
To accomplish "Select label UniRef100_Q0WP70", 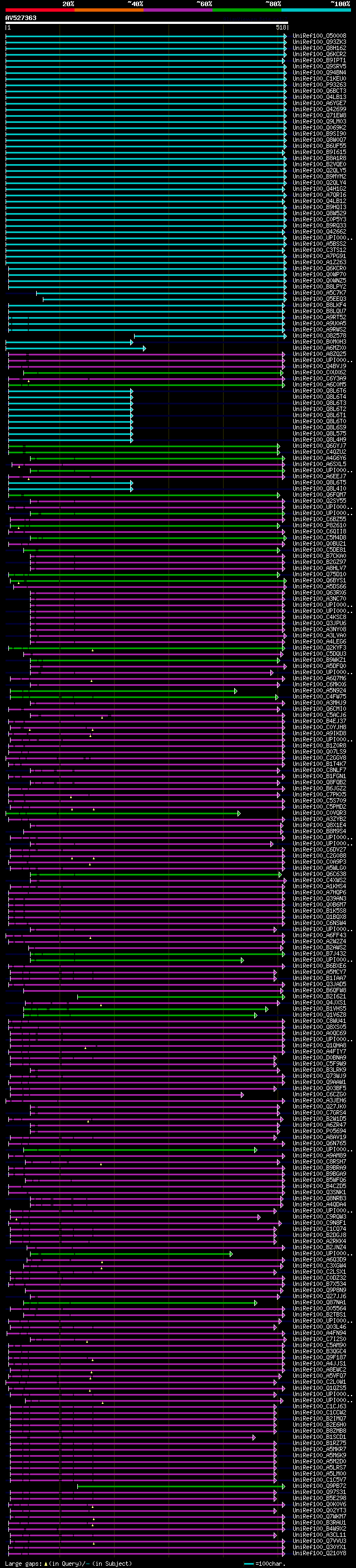I will tap(319, 275).
